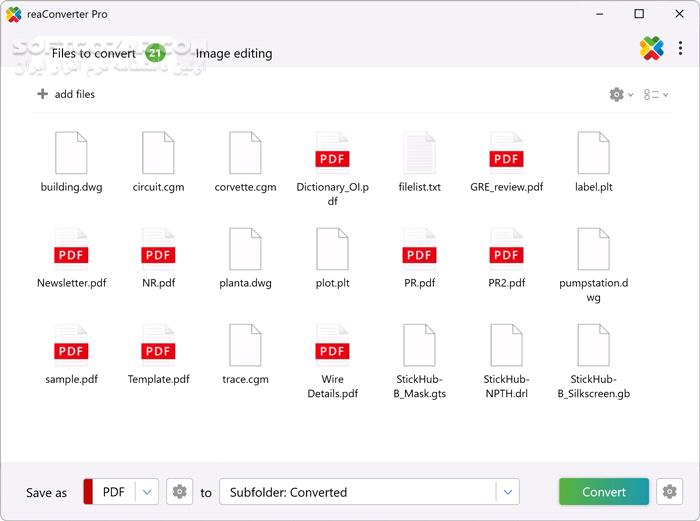This screenshot has width=700, height=521.
Task: Expand the PDF output format dropdown
Action: tap(148, 492)
